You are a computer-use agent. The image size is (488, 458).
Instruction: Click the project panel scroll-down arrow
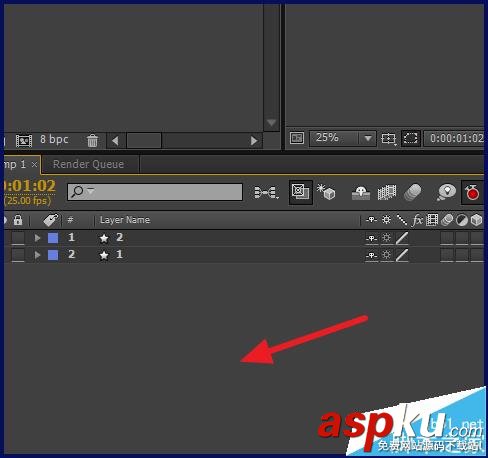point(271,123)
